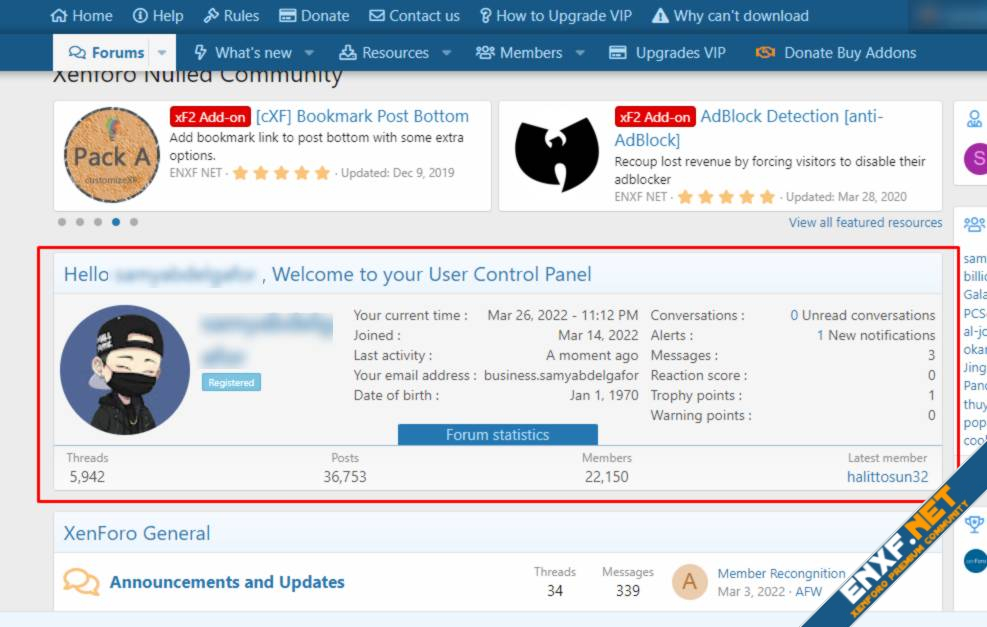Open the Help link in top bar
The height and width of the screenshot is (627, 987).
coord(158,16)
